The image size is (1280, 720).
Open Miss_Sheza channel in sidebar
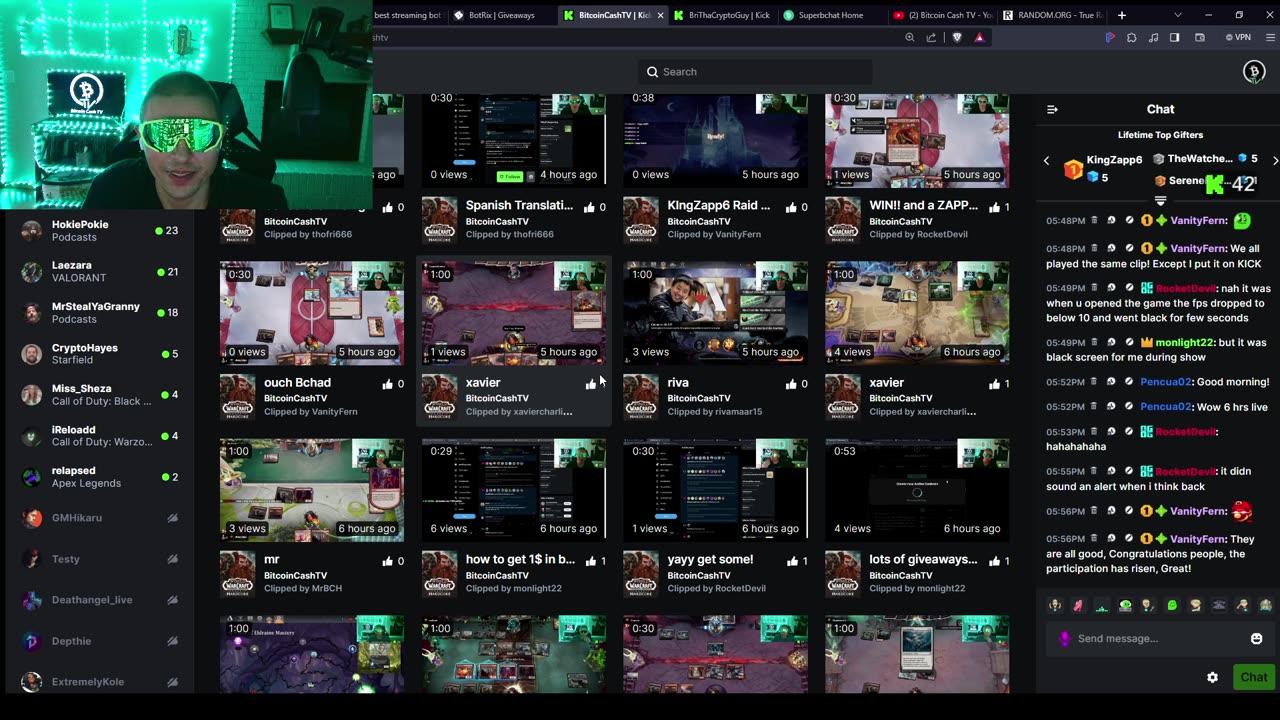click(x=100, y=395)
